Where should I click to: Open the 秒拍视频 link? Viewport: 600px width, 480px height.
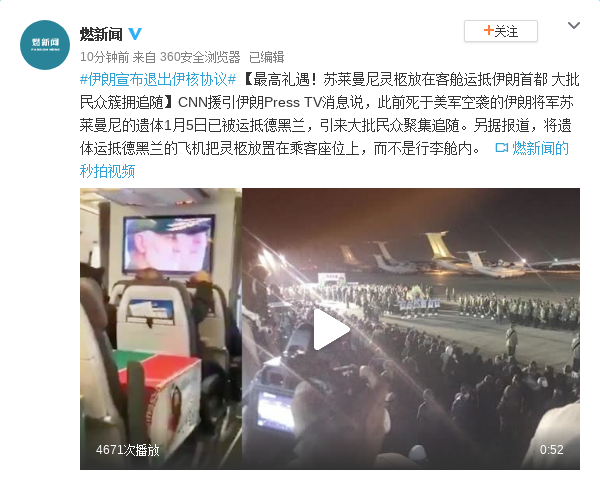click(108, 171)
